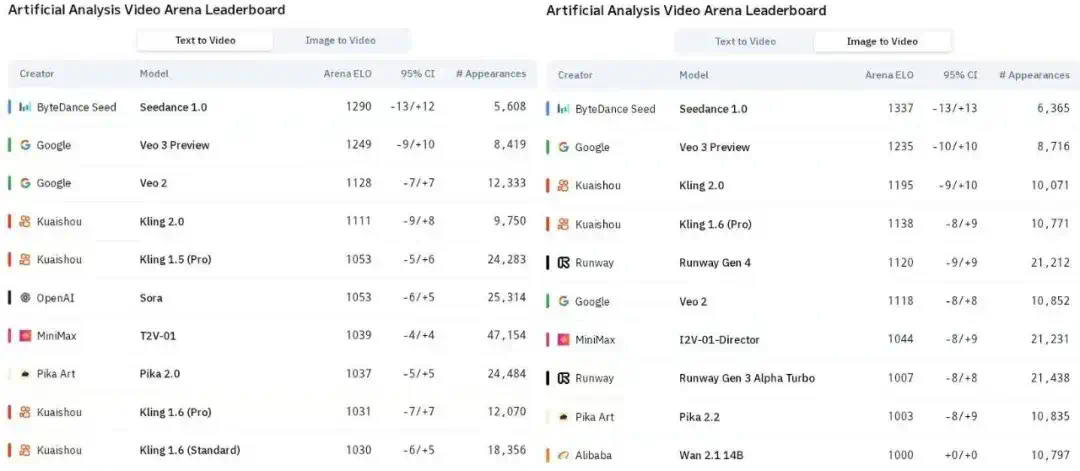1080x471 pixels.
Task: Open the Seedance 1.0 model in right table
Action: click(713, 109)
